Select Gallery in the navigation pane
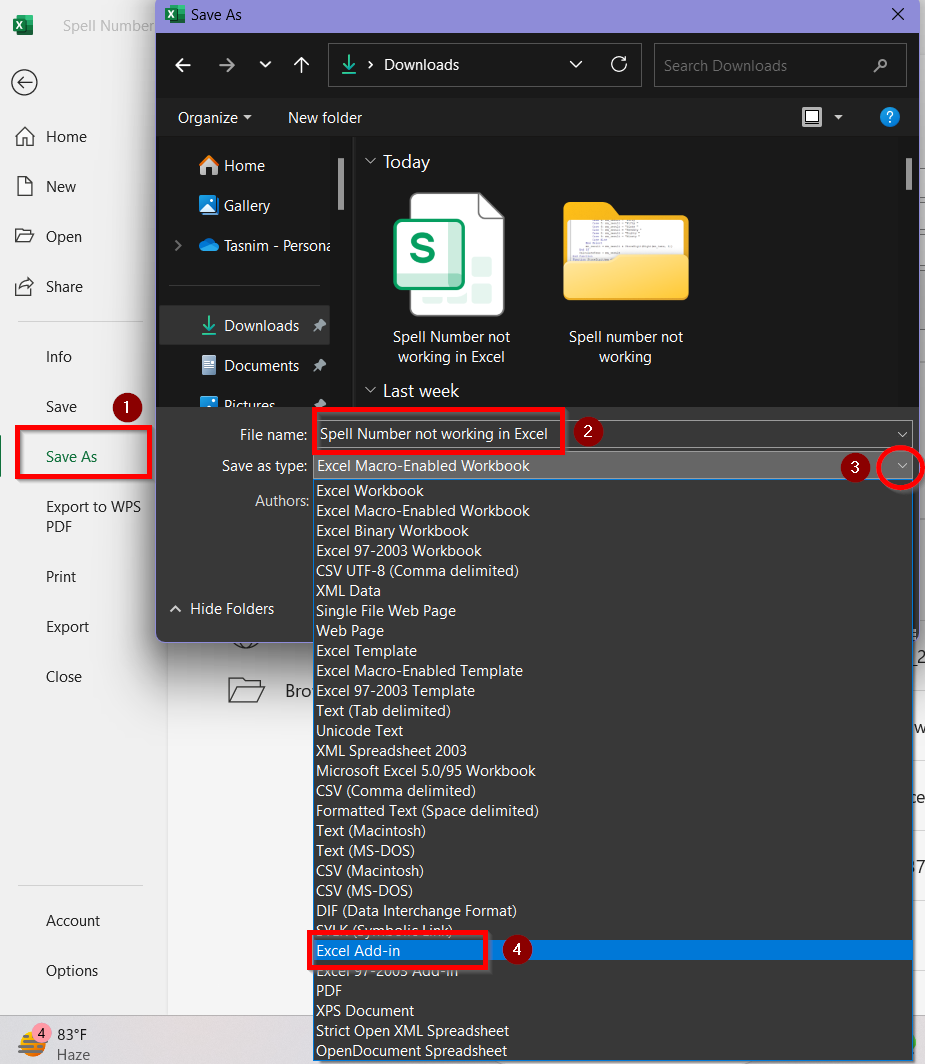 coord(246,205)
